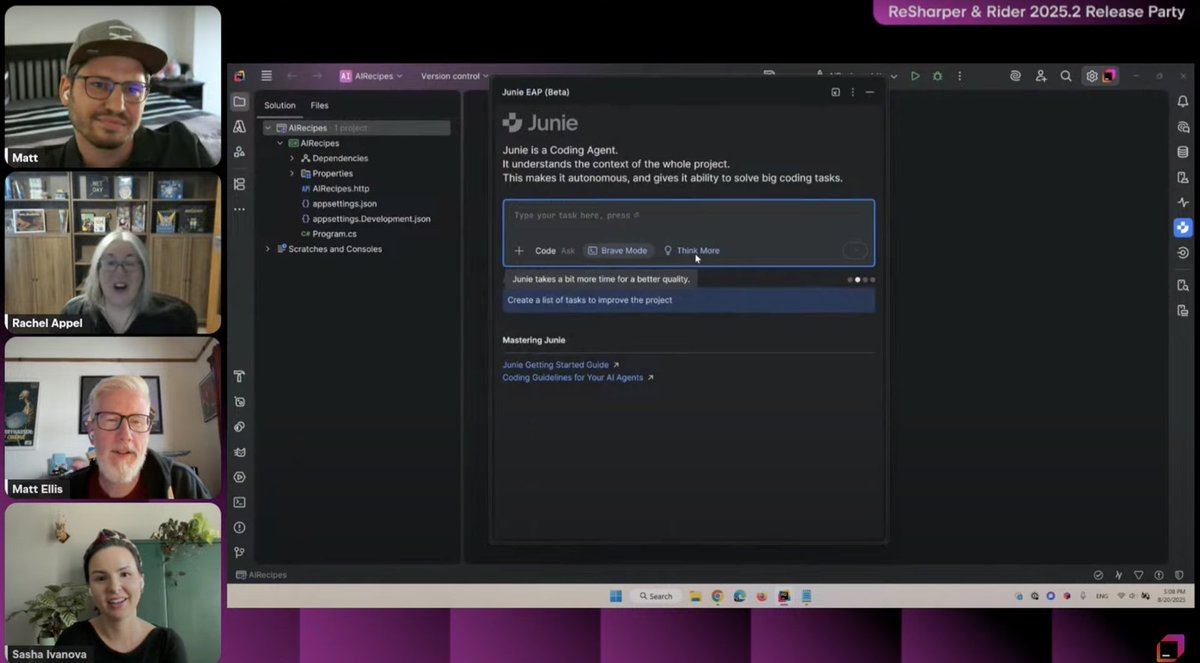Viewport: 1200px width, 663px height.
Task: Open the Database tool window icon
Action: 1183,152
